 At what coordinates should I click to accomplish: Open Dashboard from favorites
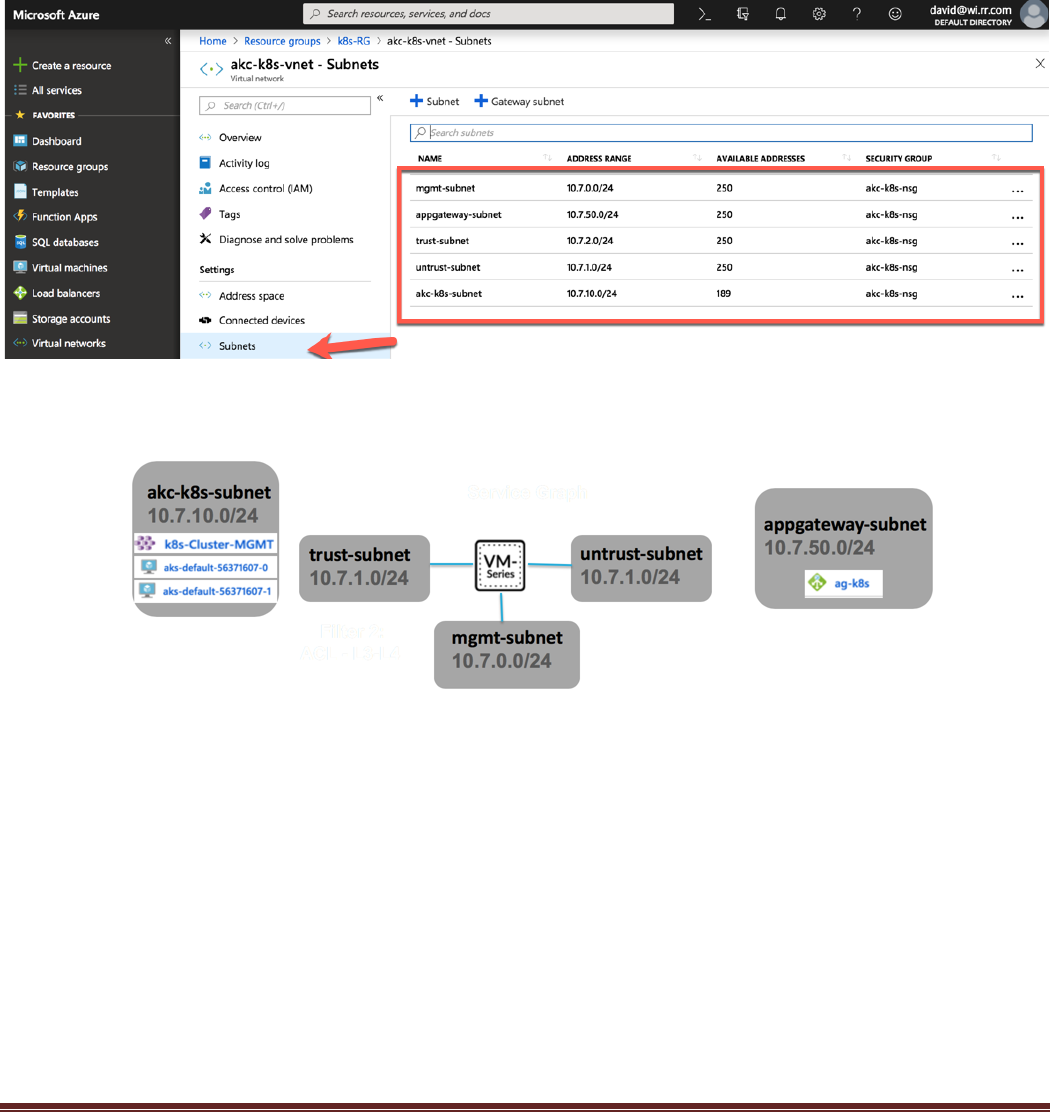(48, 141)
